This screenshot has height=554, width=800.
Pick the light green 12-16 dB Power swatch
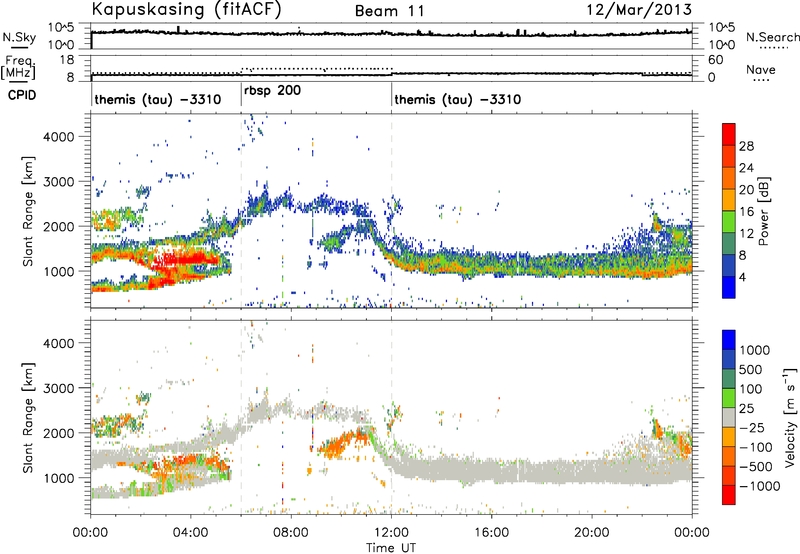(x=729, y=222)
